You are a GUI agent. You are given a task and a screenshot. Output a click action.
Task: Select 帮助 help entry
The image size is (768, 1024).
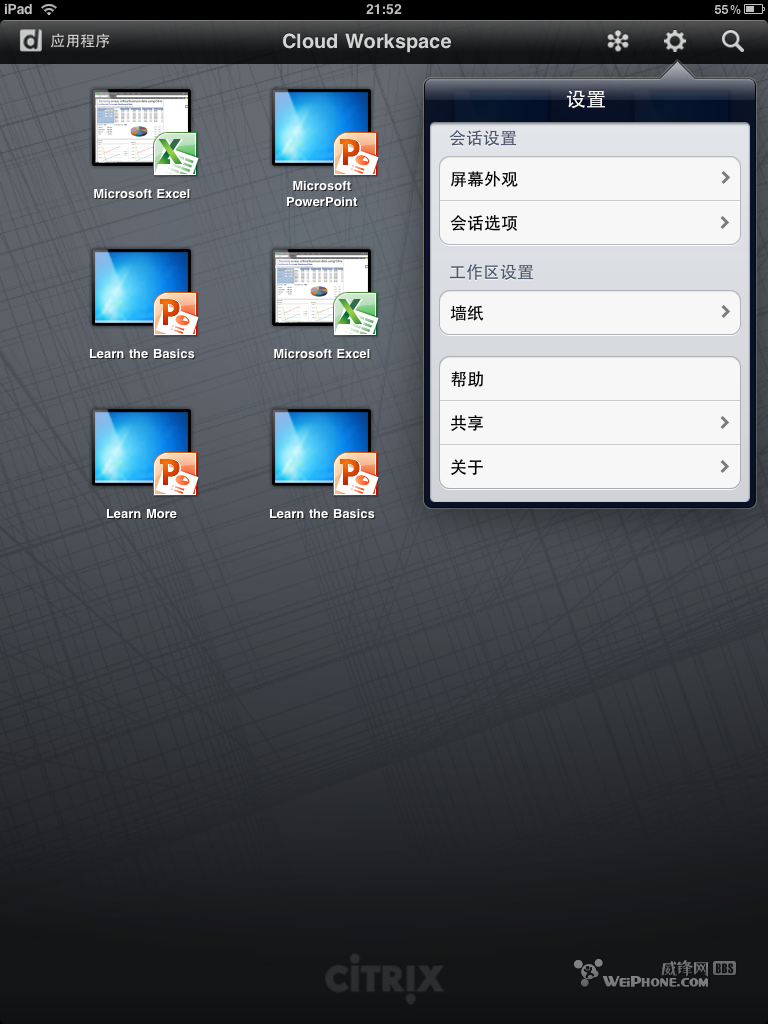(590, 379)
